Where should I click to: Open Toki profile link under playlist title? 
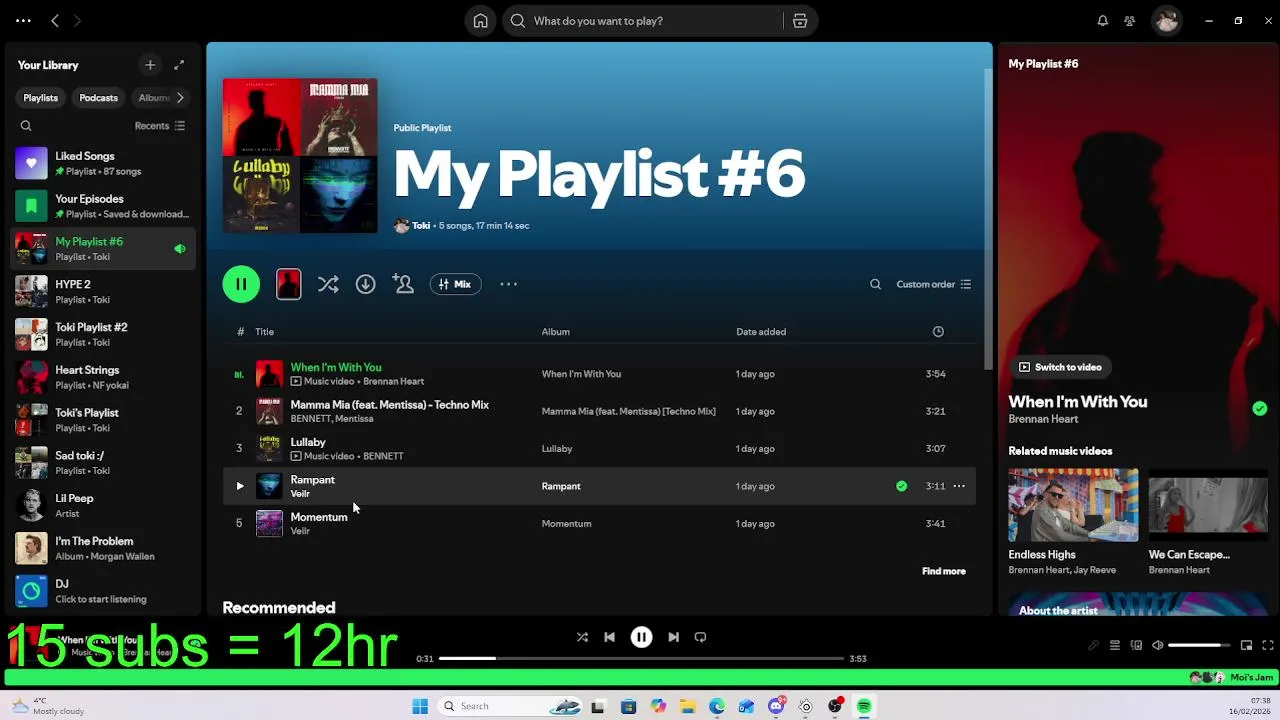[421, 226]
